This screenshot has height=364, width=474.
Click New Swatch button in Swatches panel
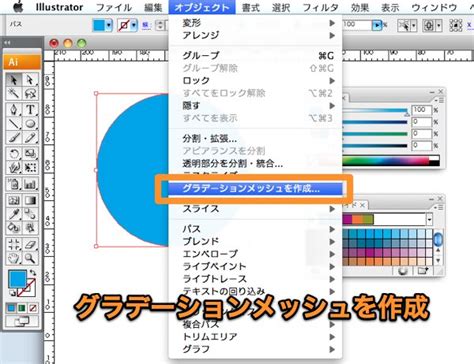(423, 271)
